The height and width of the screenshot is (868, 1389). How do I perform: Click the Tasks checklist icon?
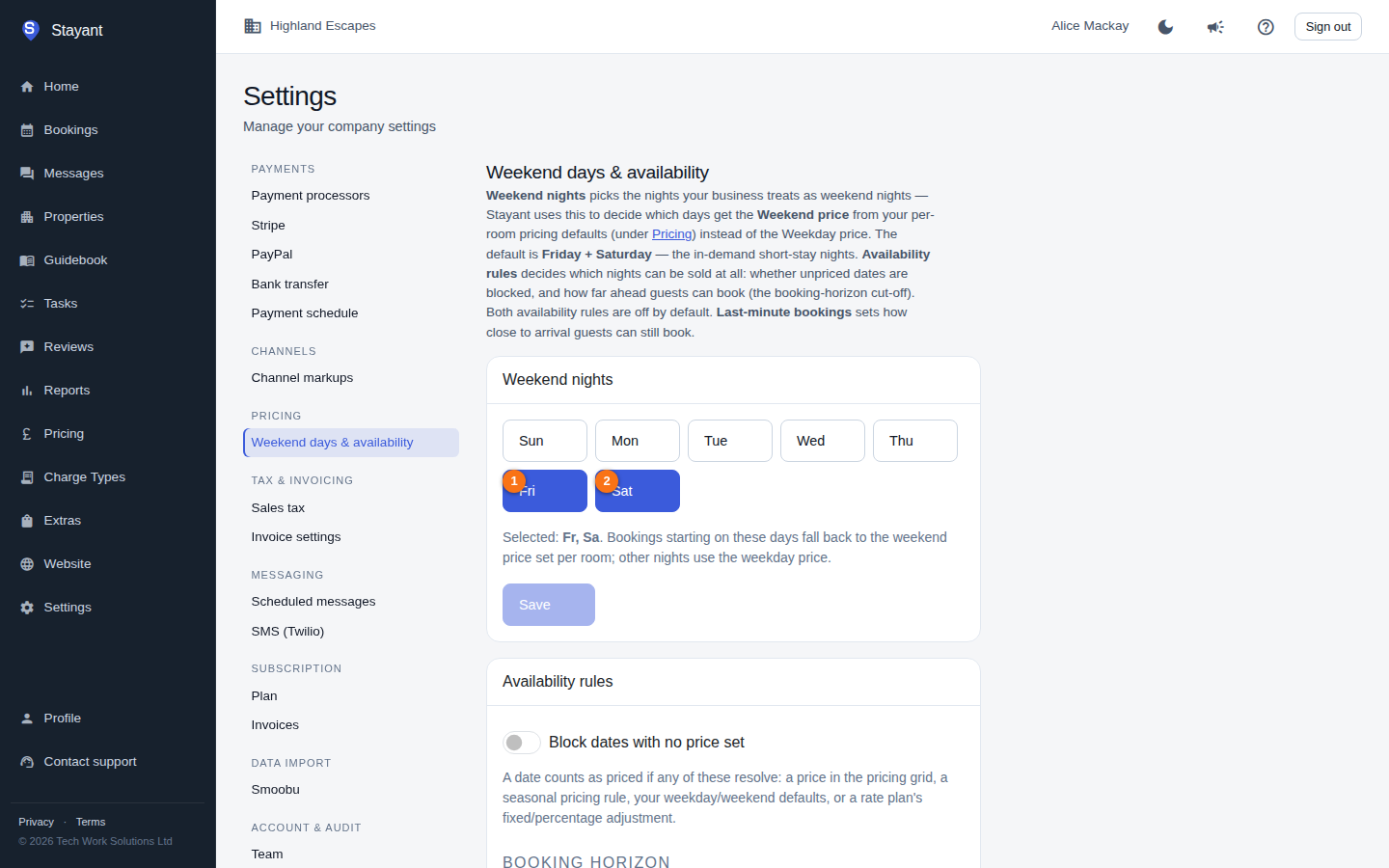pos(27,304)
